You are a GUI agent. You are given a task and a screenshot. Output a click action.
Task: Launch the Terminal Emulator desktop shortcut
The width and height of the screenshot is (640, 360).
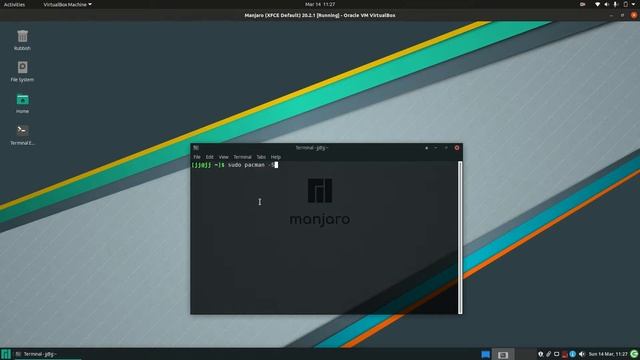click(x=22, y=134)
